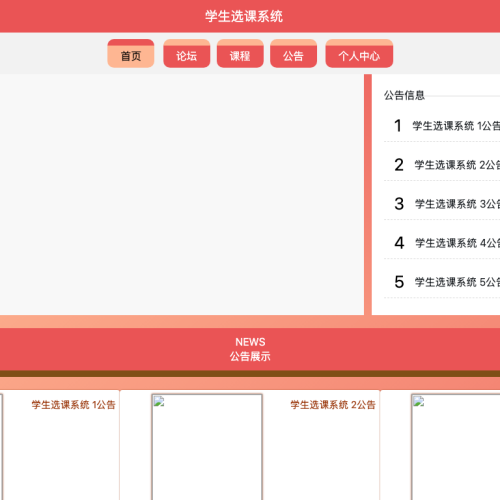Open the 学生选课系统 1公告 news card title
Viewport: 500px width, 500px height.
(73, 405)
